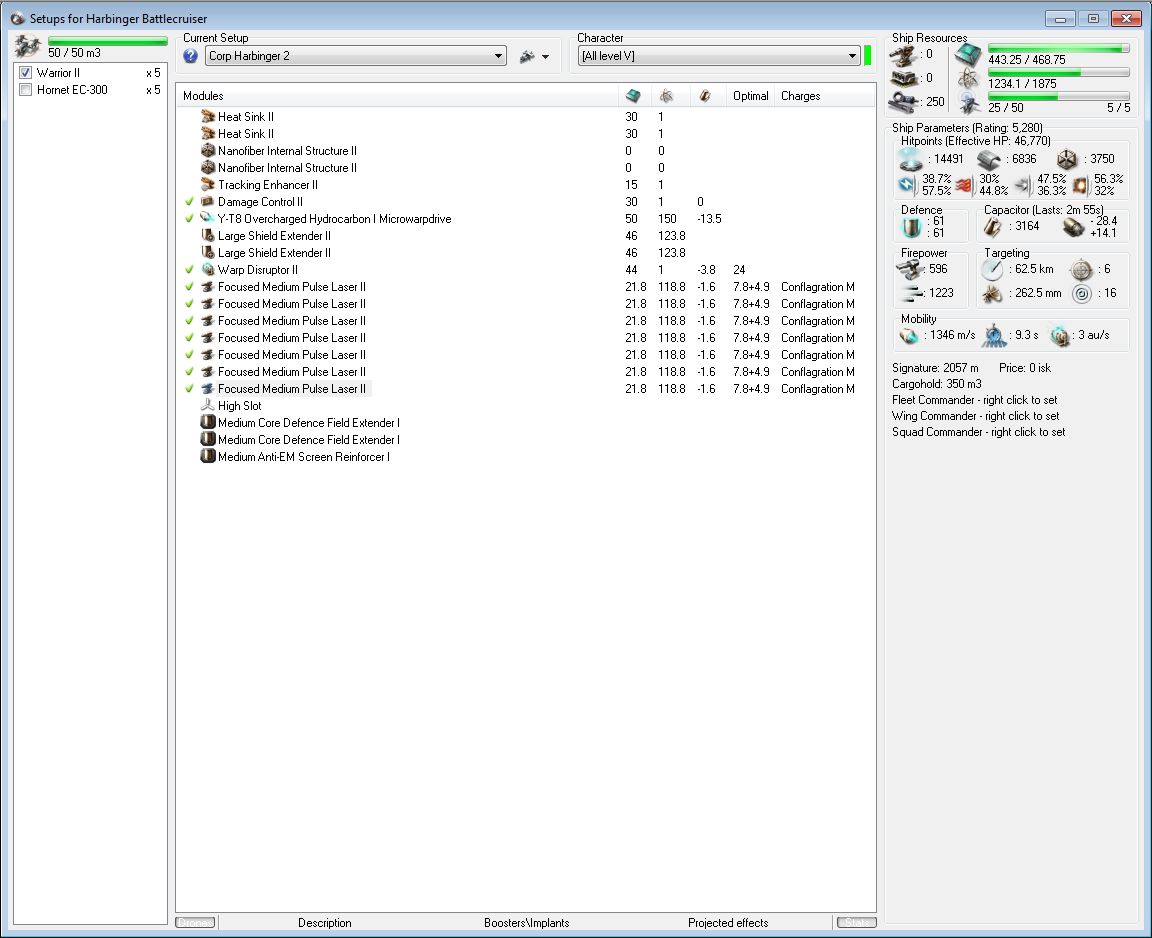This screenshot has width=1152, height=938.
Task: Click the CPU usage progress bar
Action: 1059,48
